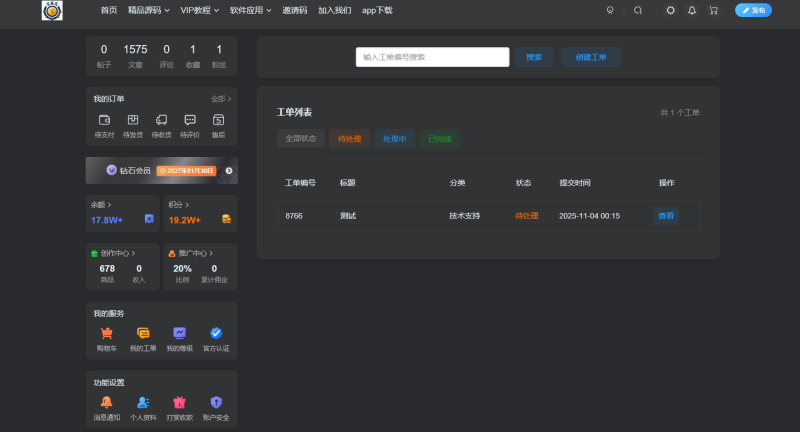Expand the 软件应用 dropdown menu

pyautogui.click(x=251, y=10)
